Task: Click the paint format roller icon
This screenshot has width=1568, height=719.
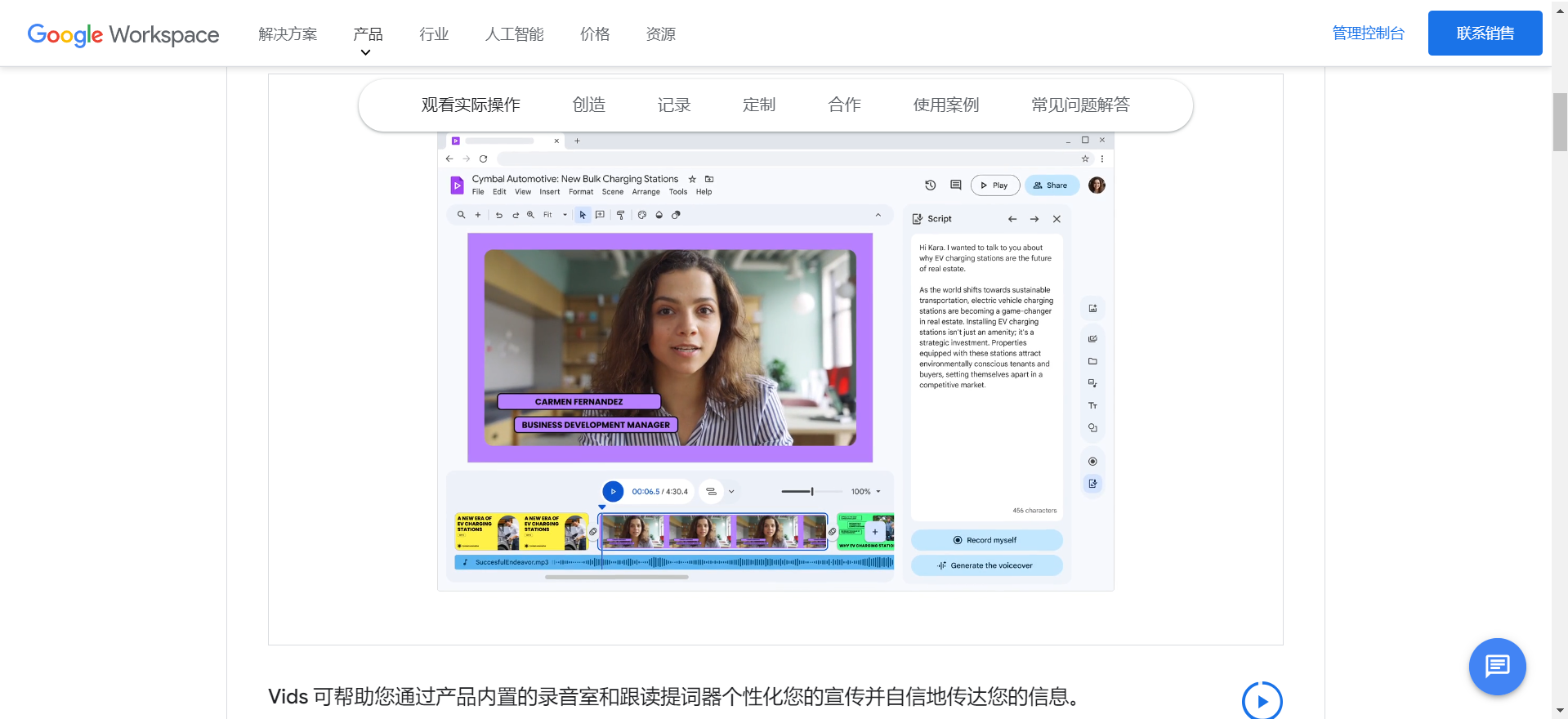Action: coord(621,215)
